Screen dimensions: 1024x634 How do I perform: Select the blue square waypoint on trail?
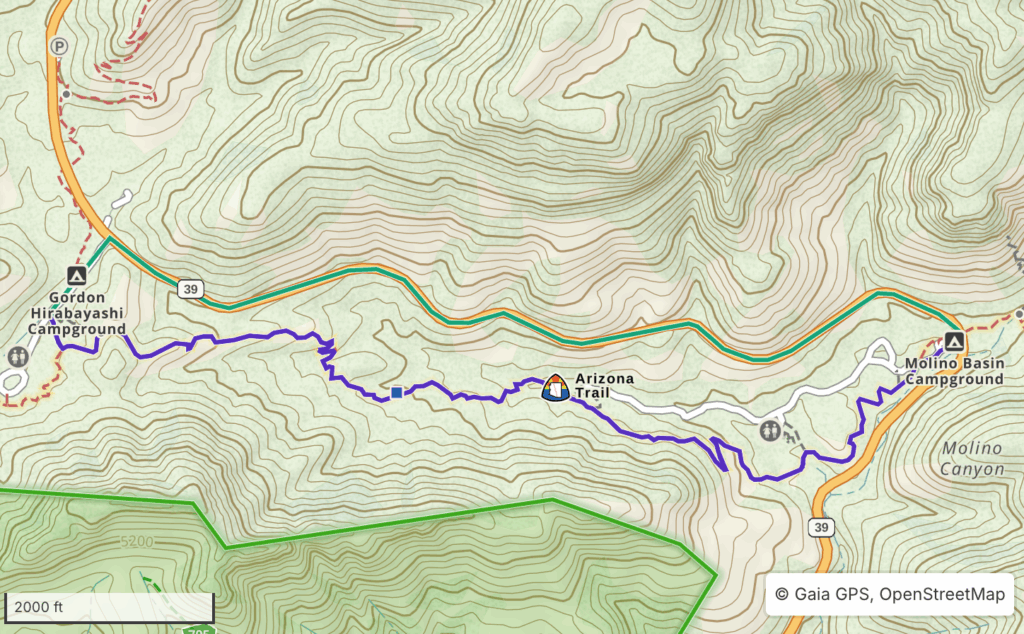(396, 392)
